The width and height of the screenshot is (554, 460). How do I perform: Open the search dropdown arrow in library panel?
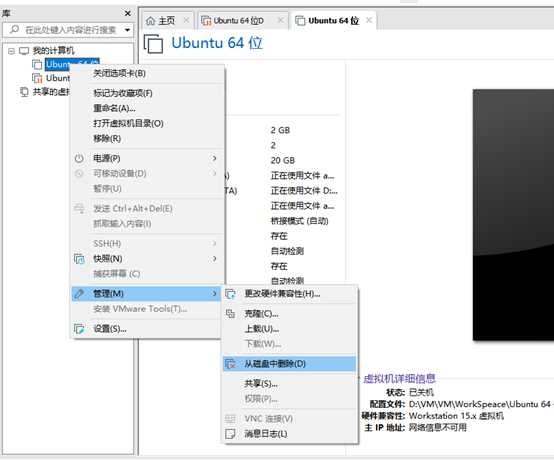click(127, 30)
